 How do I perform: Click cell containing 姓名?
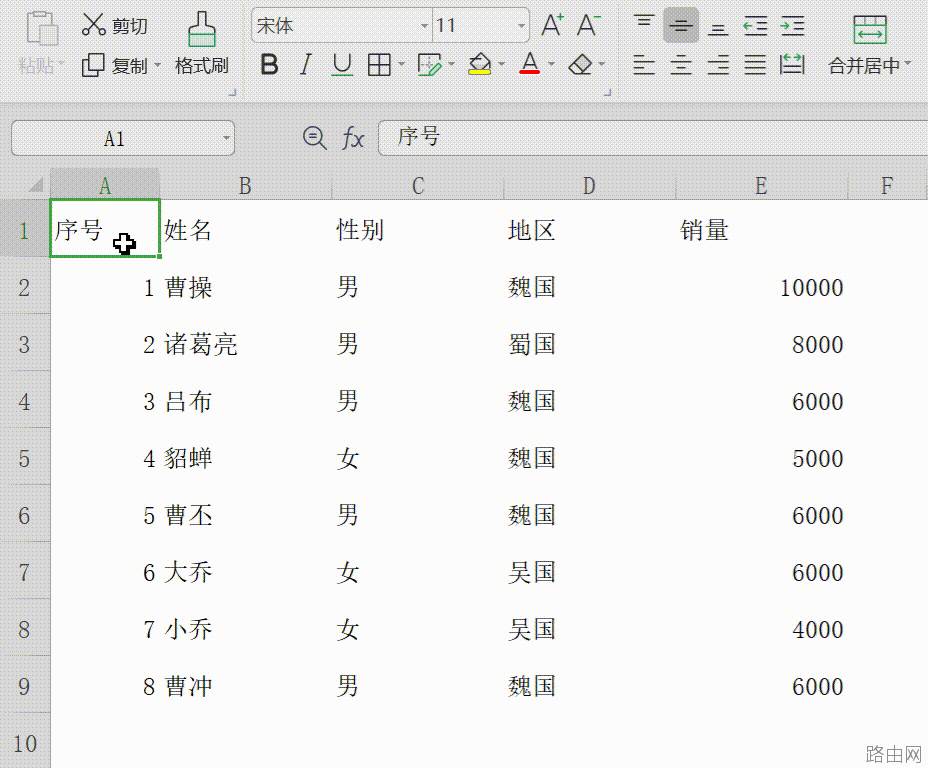(x=246, y=230)
